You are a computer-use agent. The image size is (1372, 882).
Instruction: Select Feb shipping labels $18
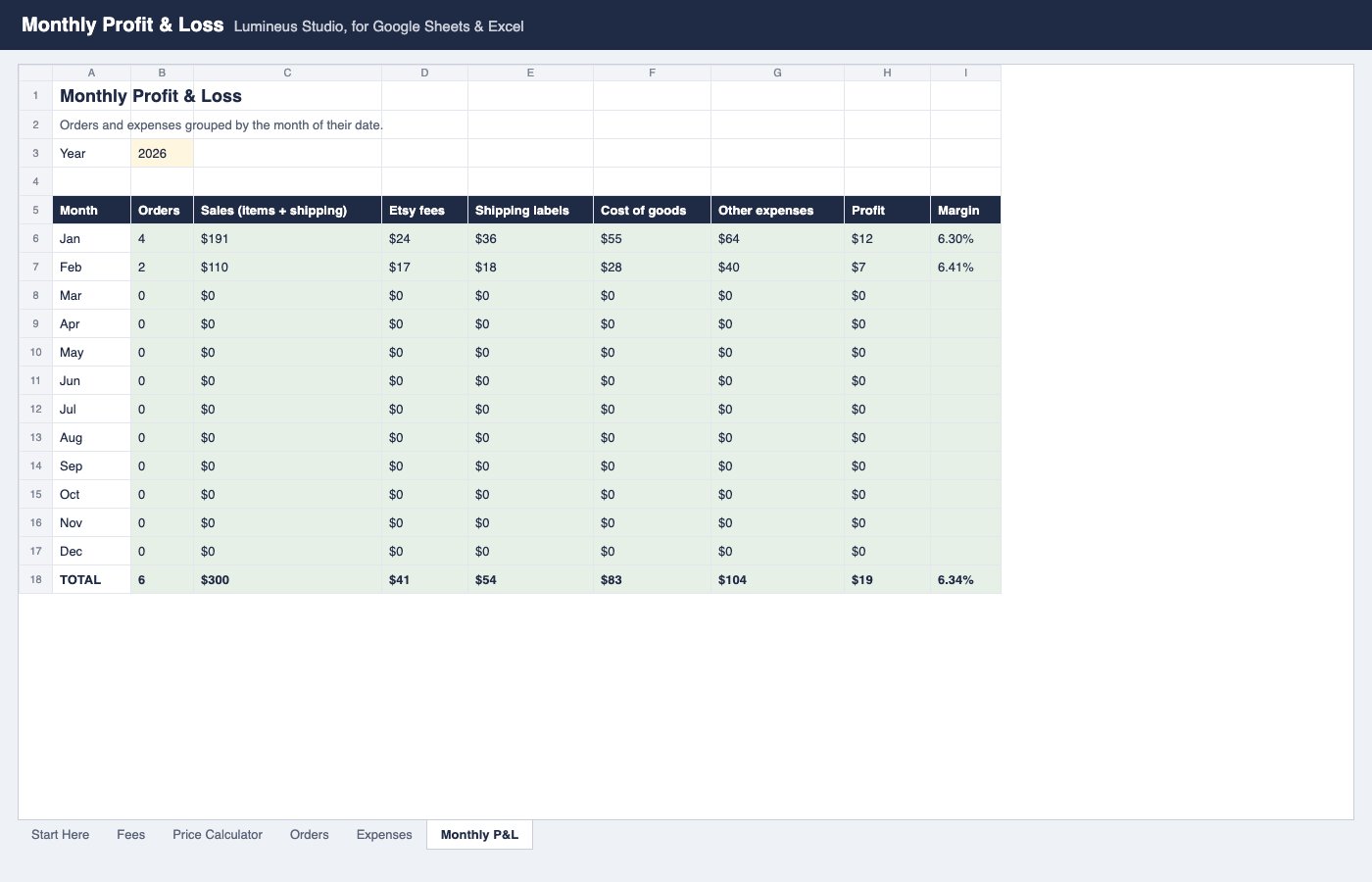pyautogui.click(x=530, y=267)
